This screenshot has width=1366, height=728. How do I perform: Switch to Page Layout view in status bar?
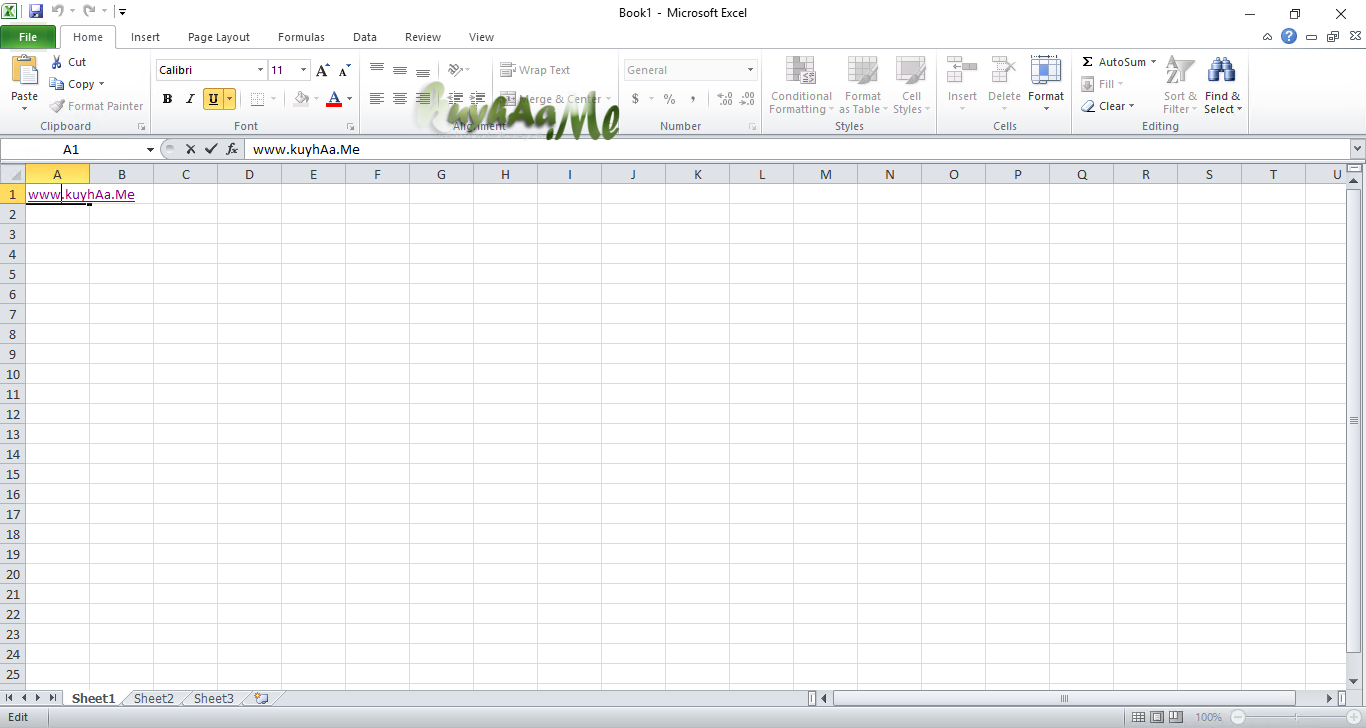click(x=1157, y=717)
